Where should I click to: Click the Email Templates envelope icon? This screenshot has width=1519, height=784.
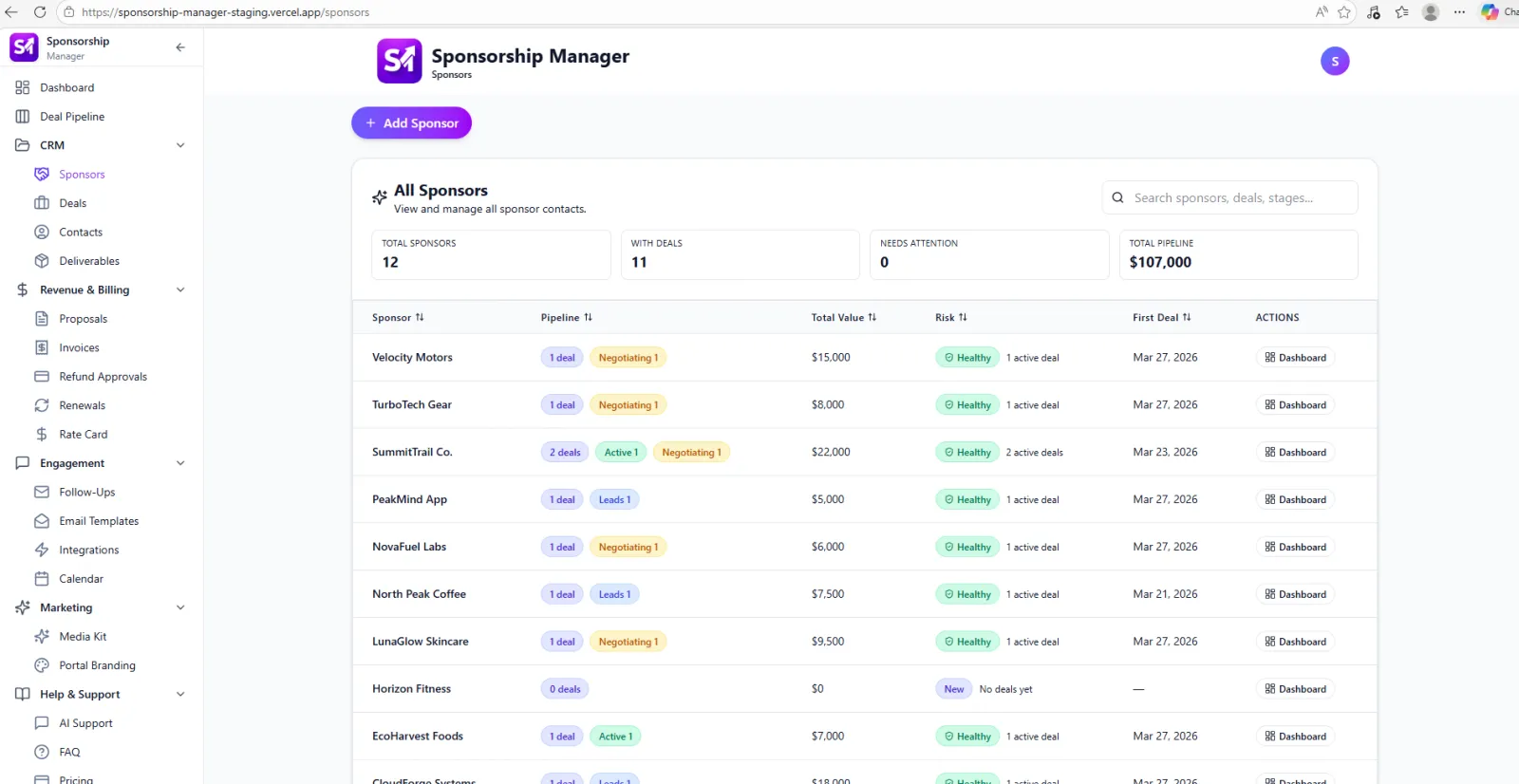tap(42, 521)
